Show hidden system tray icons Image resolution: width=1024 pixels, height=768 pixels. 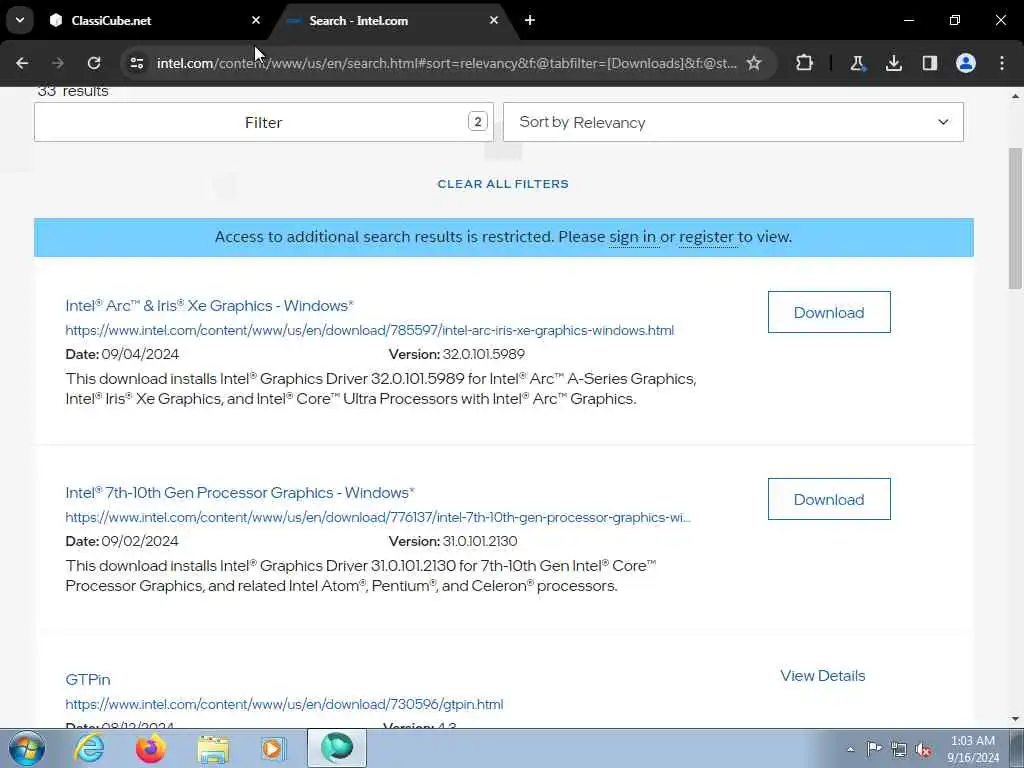(x=850, y=749)
